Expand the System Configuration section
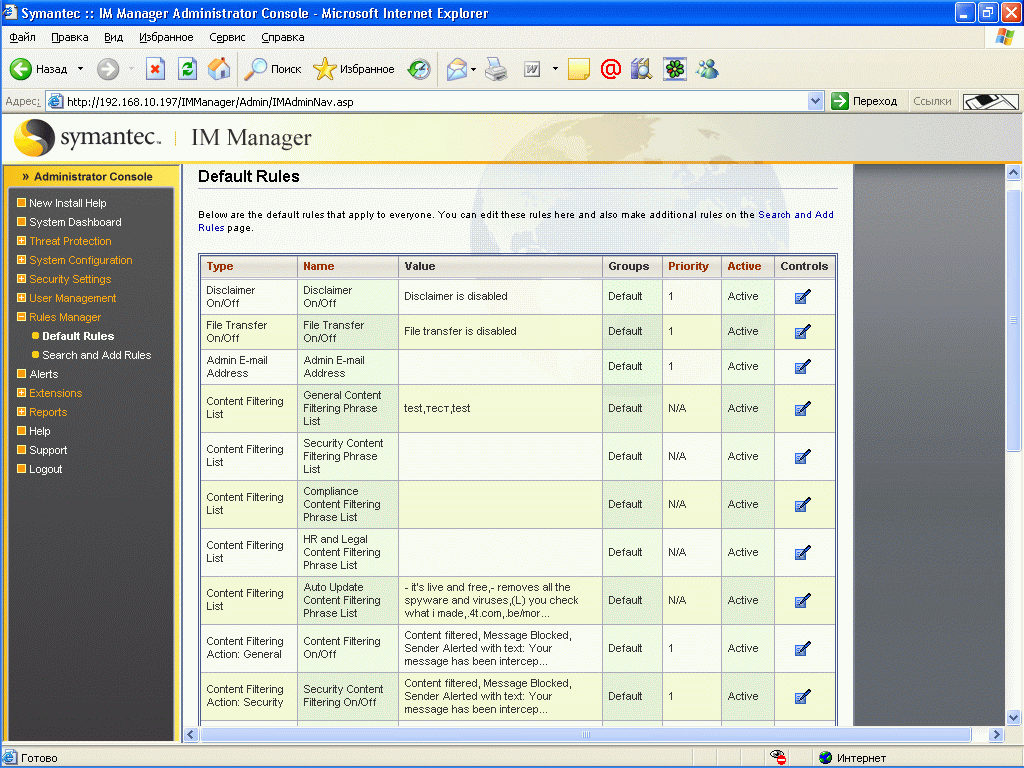This screenshot has height=768, width=1024. [x=80, y=260]
